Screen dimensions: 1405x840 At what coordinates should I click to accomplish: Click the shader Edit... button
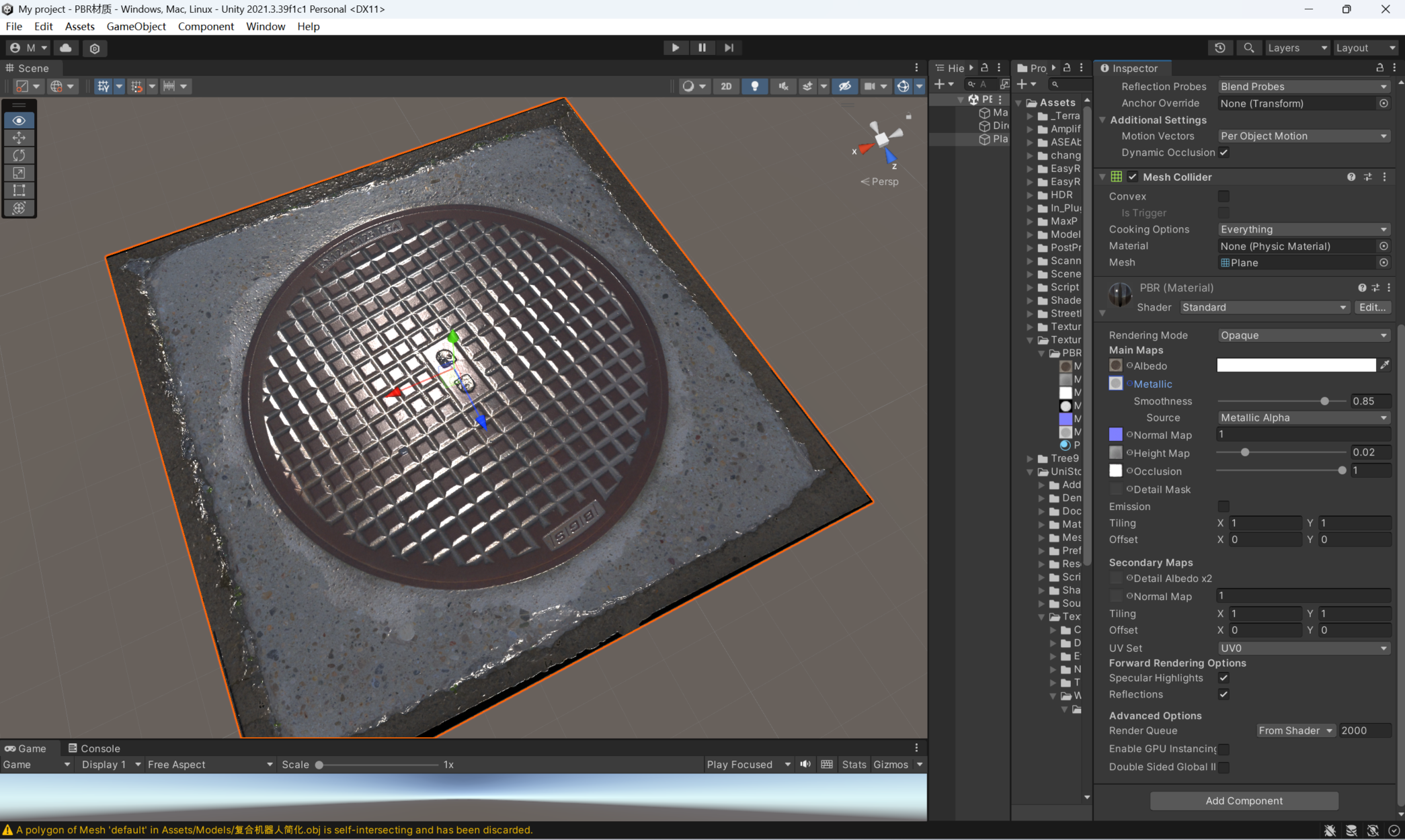1371,307
